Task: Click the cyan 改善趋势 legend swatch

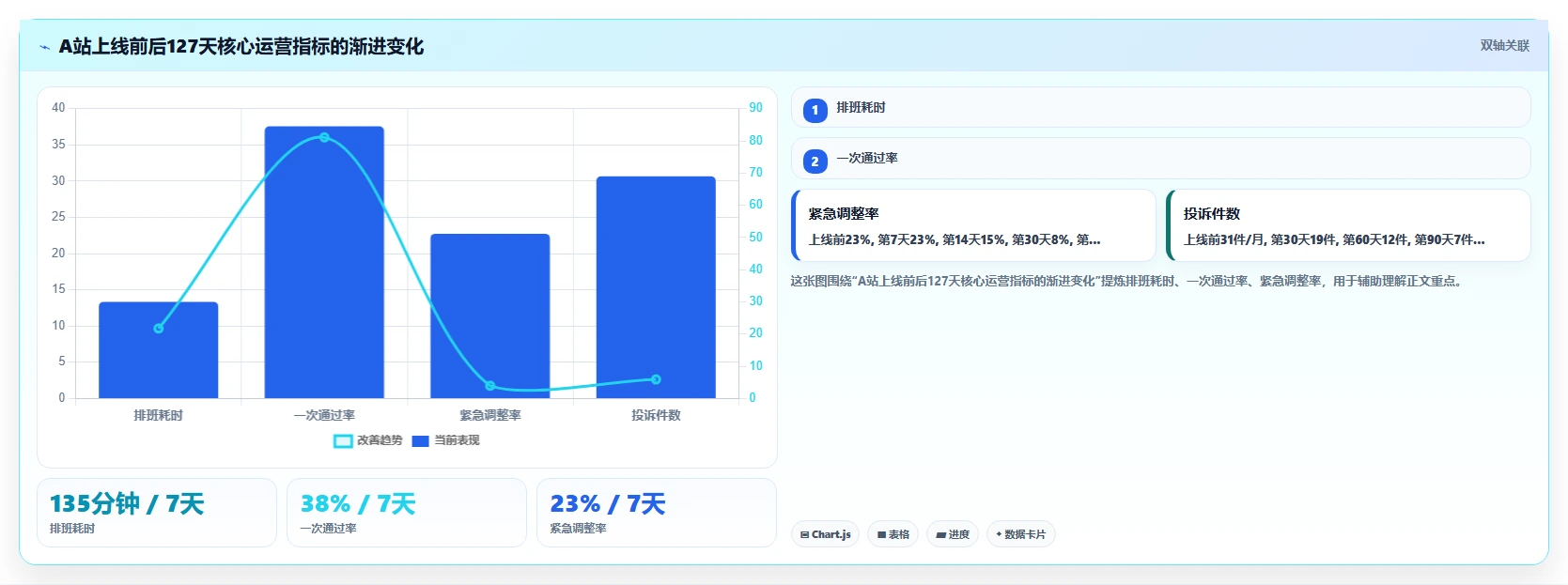Action: pos(343,441)
